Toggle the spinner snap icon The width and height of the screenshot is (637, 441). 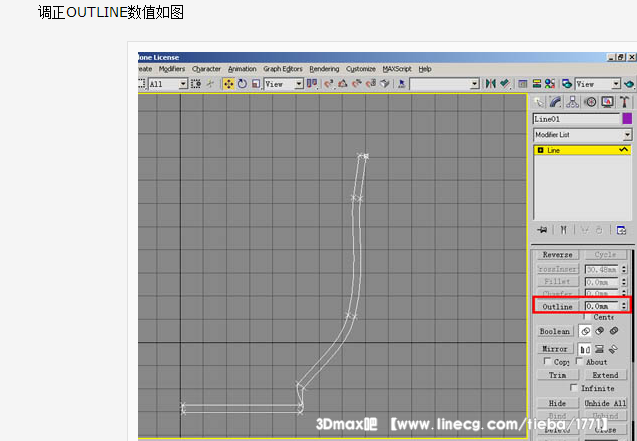point(370,84)
